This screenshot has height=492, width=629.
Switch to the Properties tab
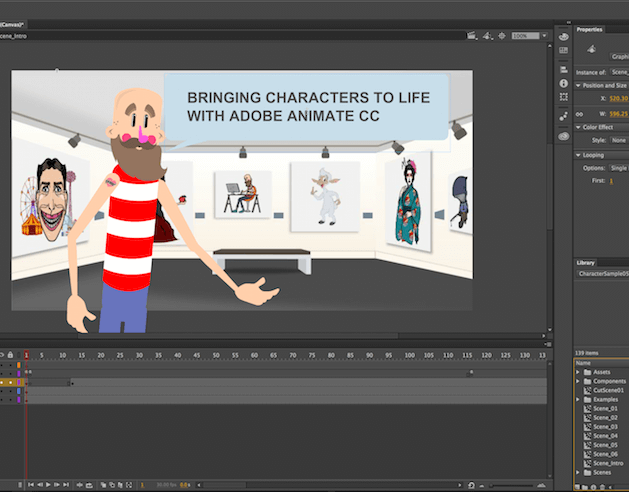589,29
